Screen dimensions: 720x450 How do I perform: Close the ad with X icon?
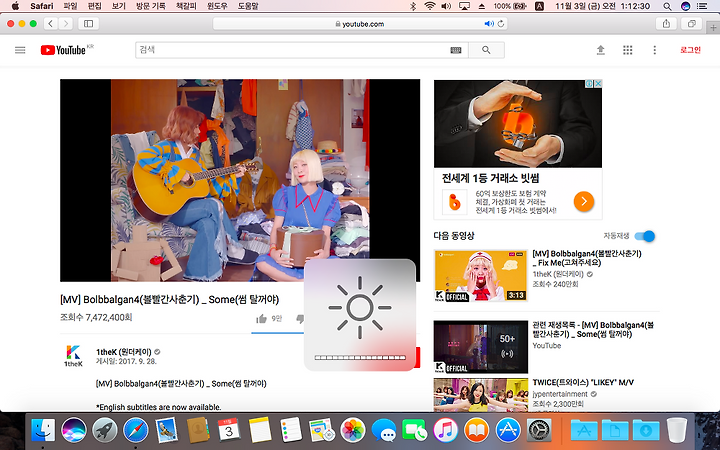[x=598, y=84]
